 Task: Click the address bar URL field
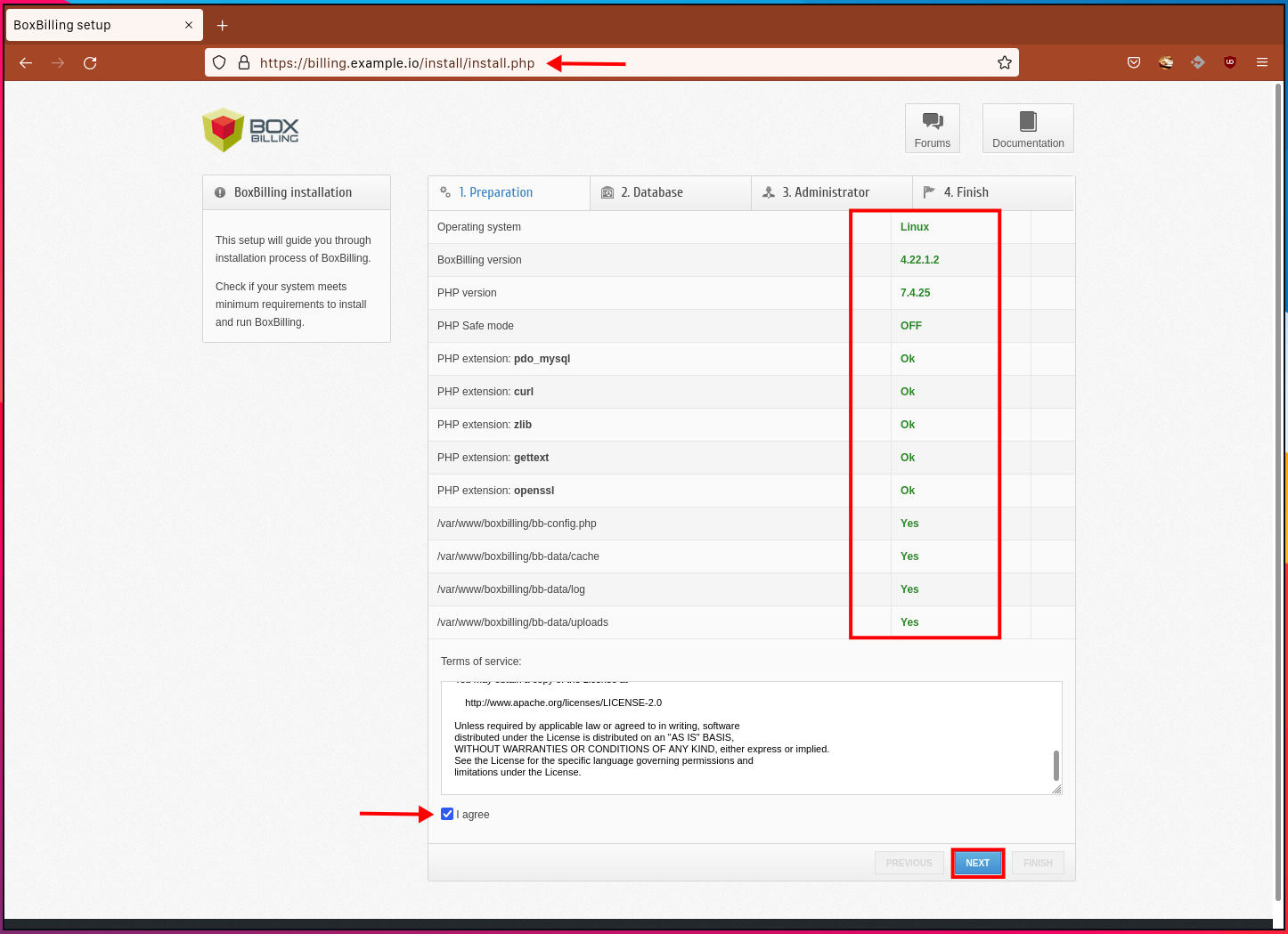pos(611,62)
